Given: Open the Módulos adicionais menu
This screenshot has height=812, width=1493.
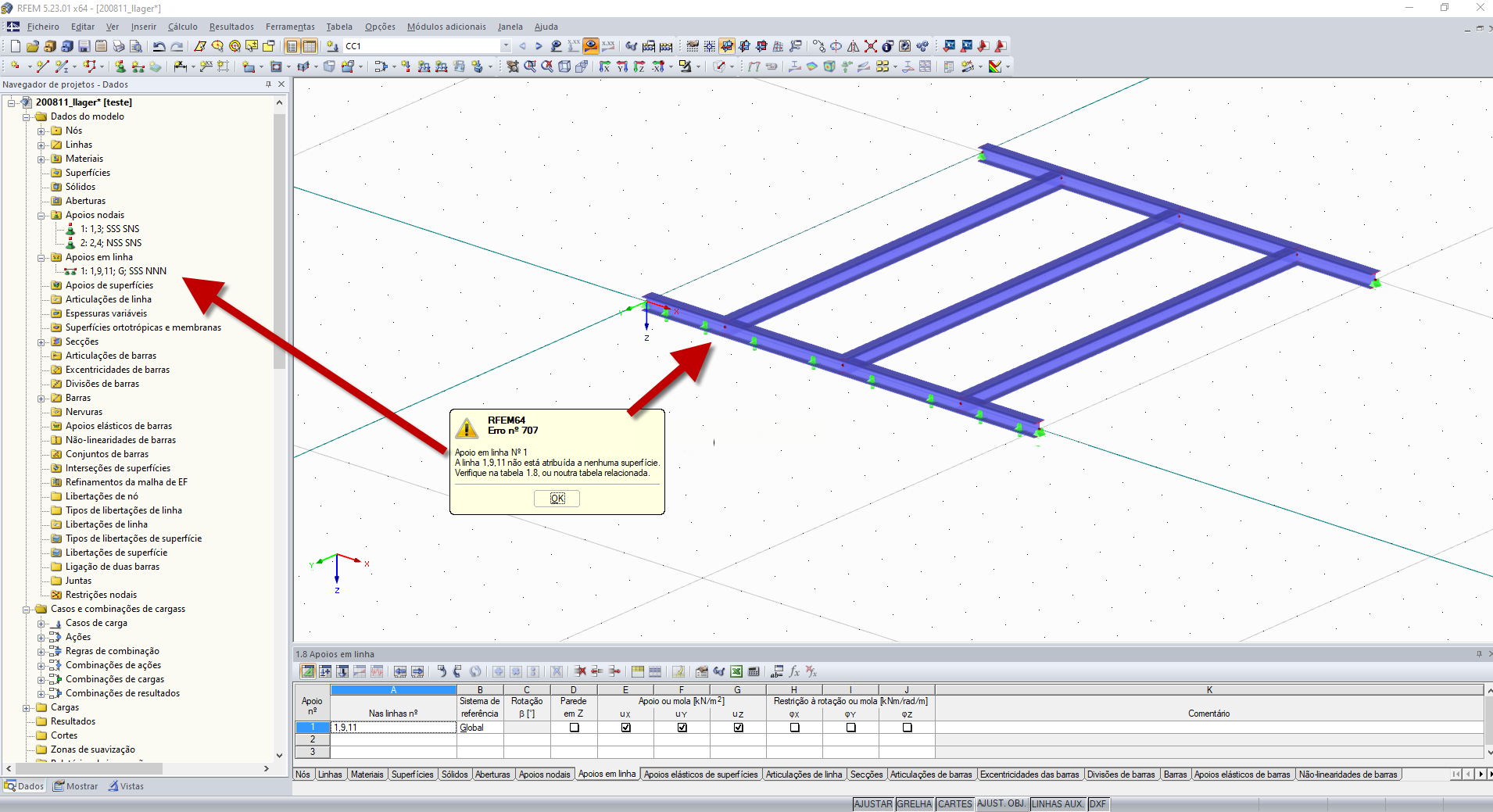Looking at the screenshot, I should [x=446, y=27].
